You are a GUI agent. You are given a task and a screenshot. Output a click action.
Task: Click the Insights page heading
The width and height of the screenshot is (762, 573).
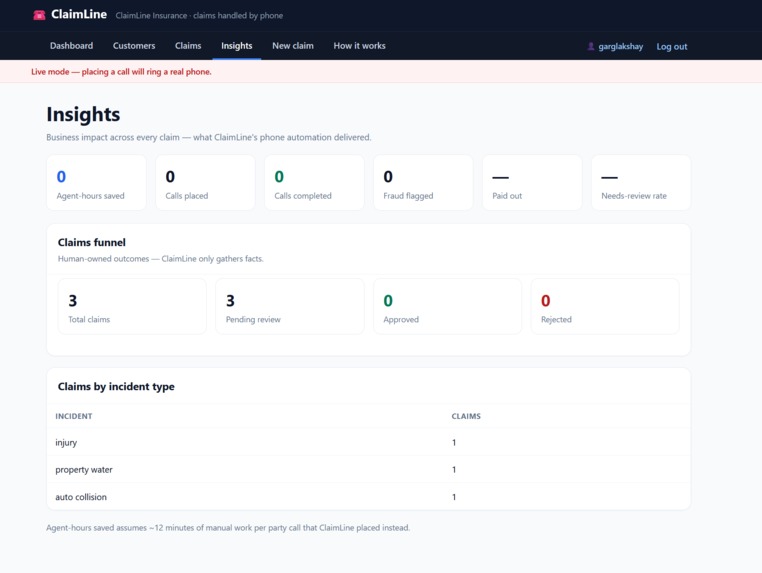point(83,115)
